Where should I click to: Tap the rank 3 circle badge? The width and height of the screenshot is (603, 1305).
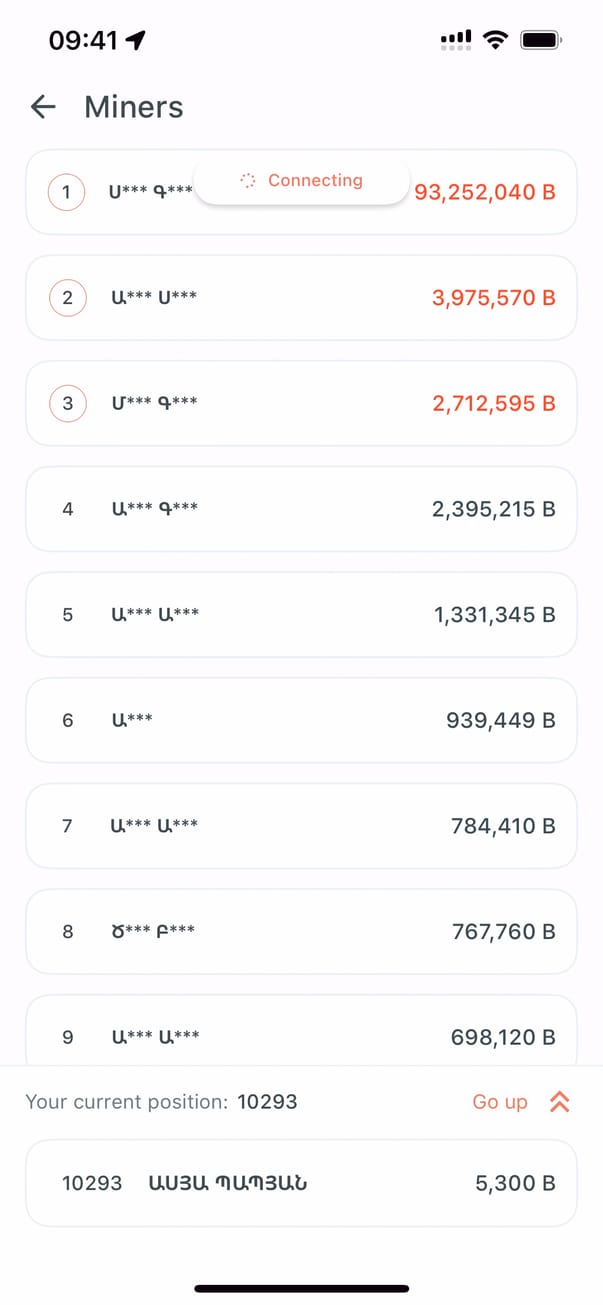coord(67,403)
